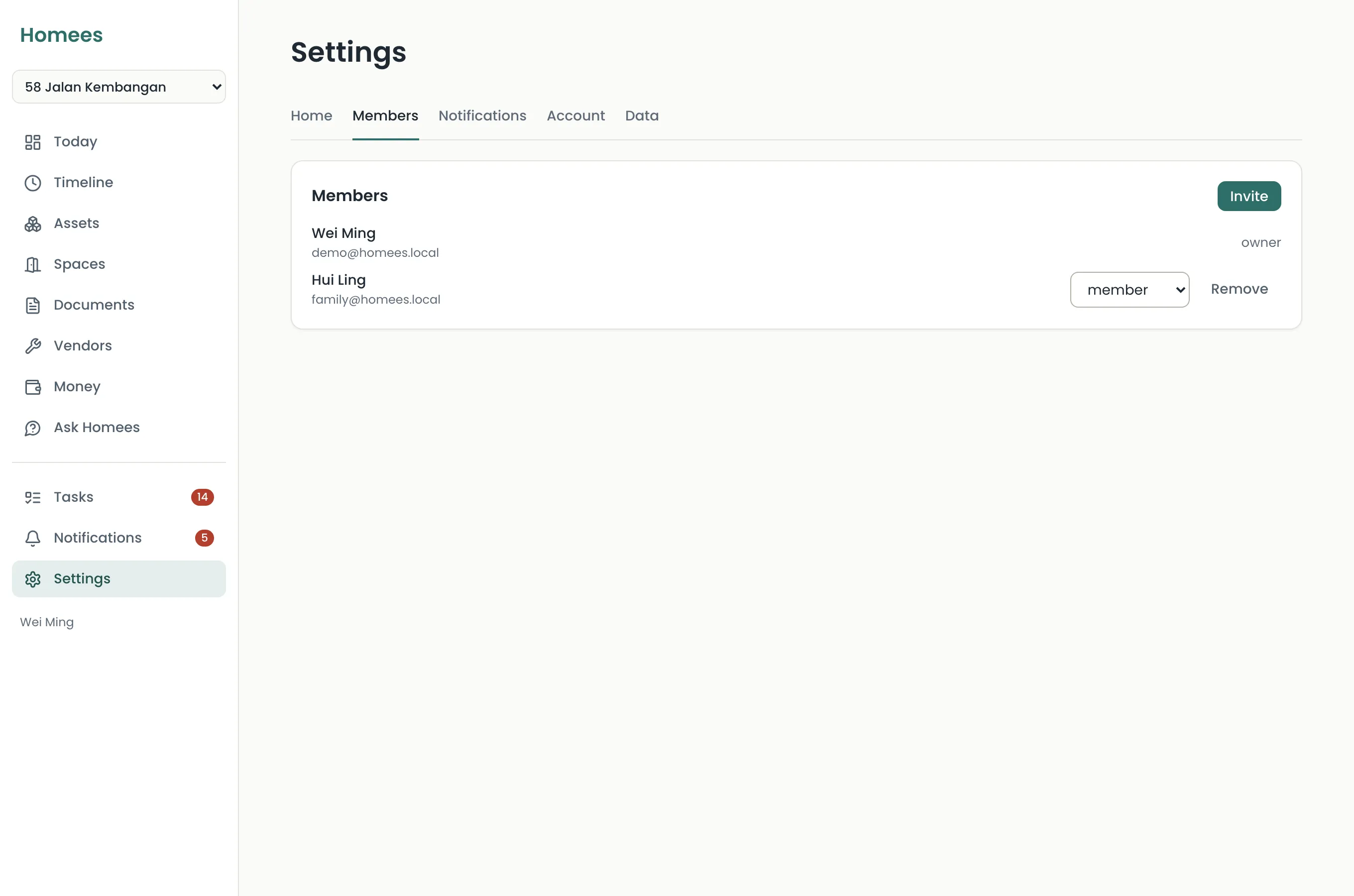Go to the Account settings tab
The height and width of the screenshot is (896, 1354).
[x=575, y=115]
